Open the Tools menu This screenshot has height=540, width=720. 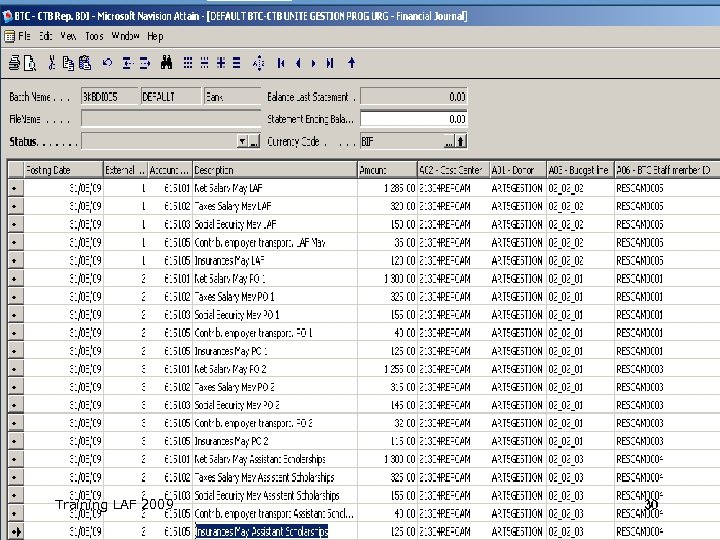click(x=94, y=36)
